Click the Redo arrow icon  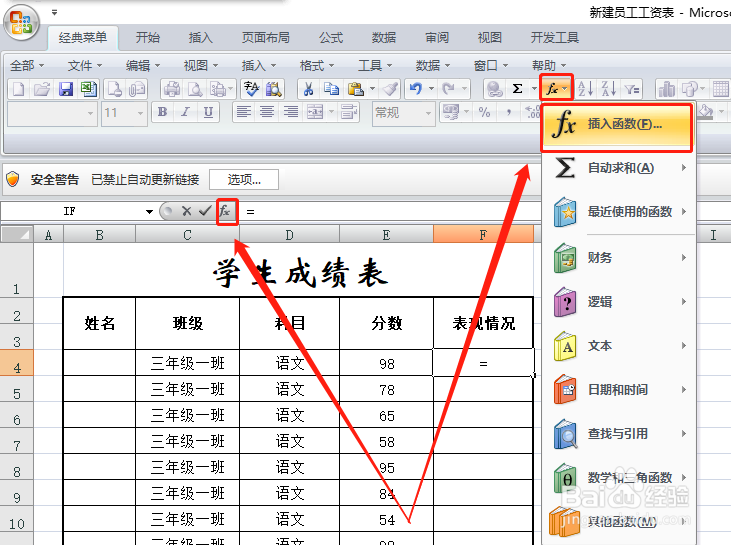tap(448, 89)
